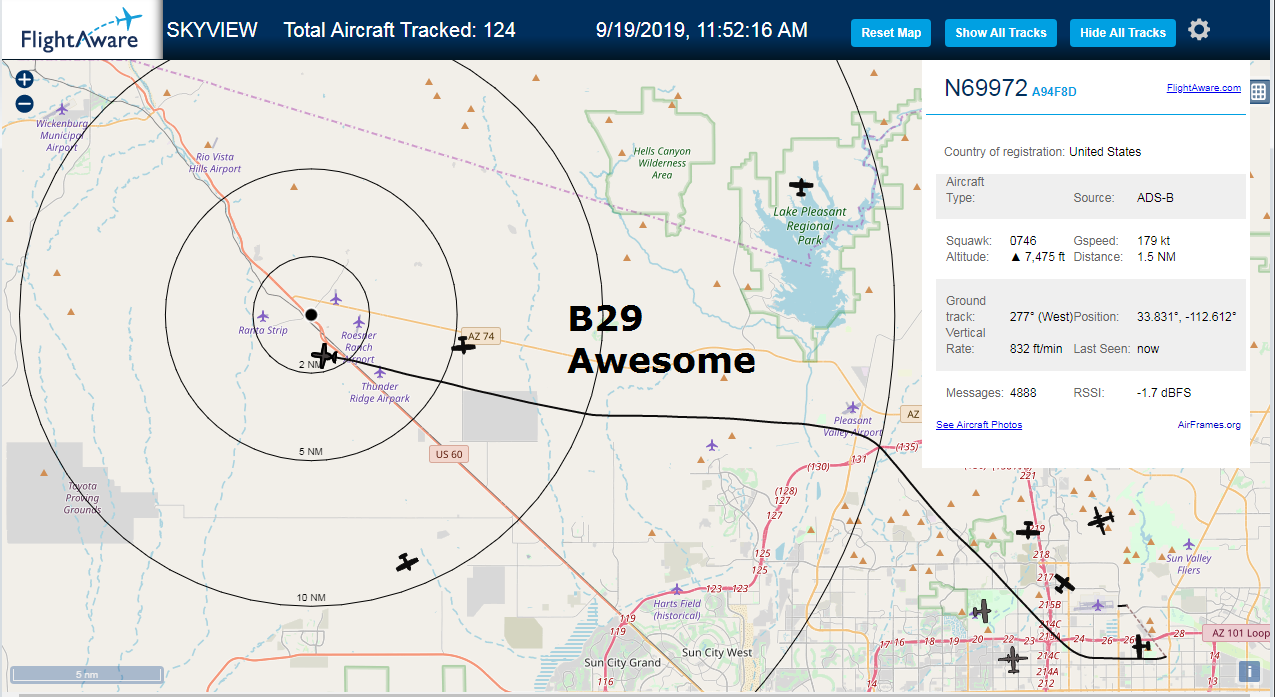Click the SKYVIEW title

212,30
